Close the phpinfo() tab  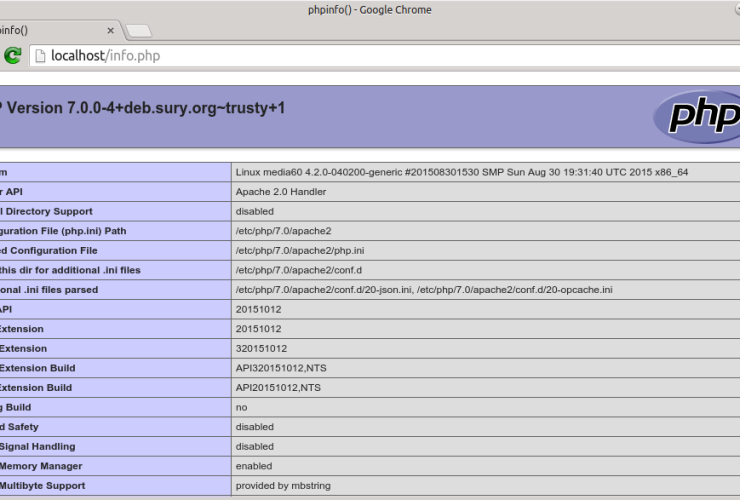click(x=110, y=30)
